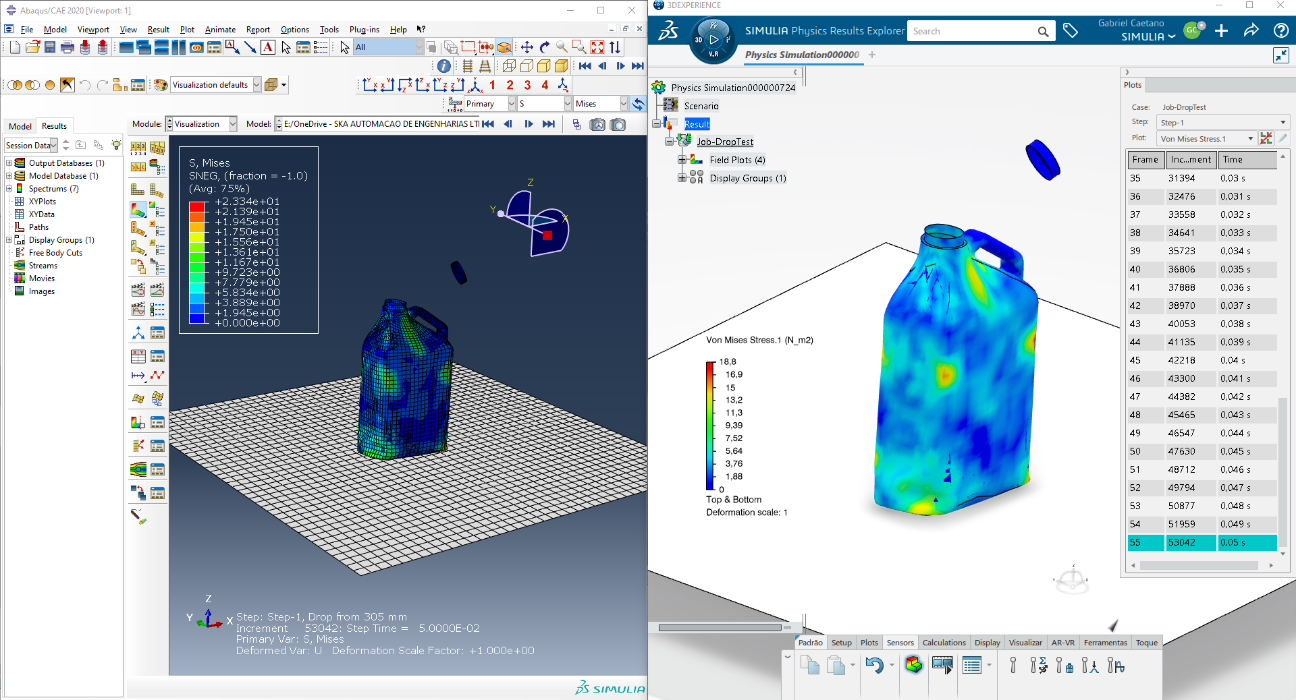Select the Rotate view tool in Abaqus
Image resolution: width=1296 pixels, height=700 pixels.
tap(544, 47)
